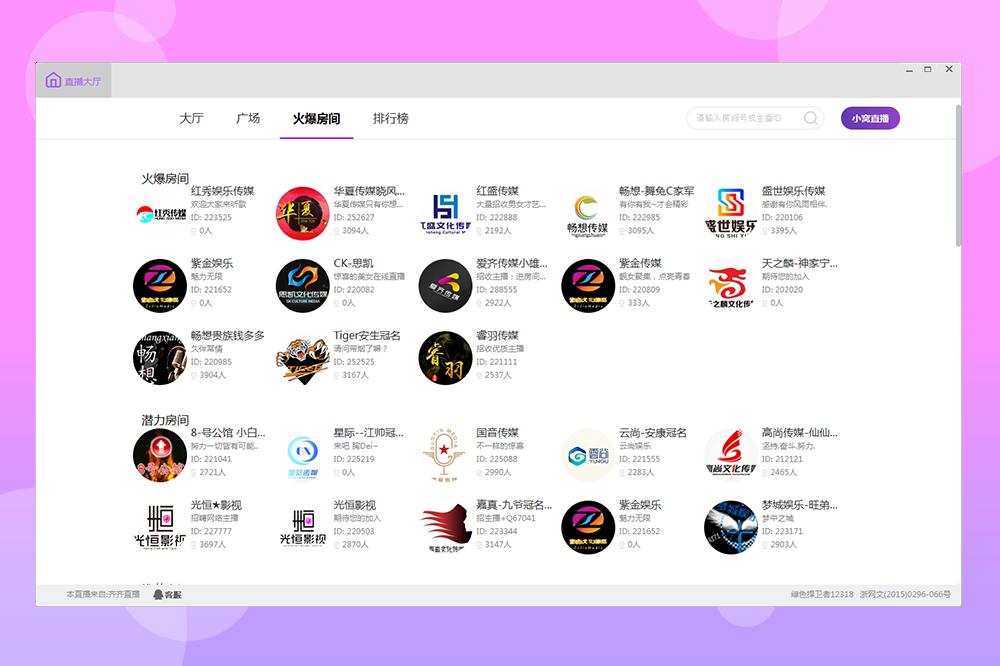
Task: Click the 爱齐传媒小雄 room title
Action: 511,263
